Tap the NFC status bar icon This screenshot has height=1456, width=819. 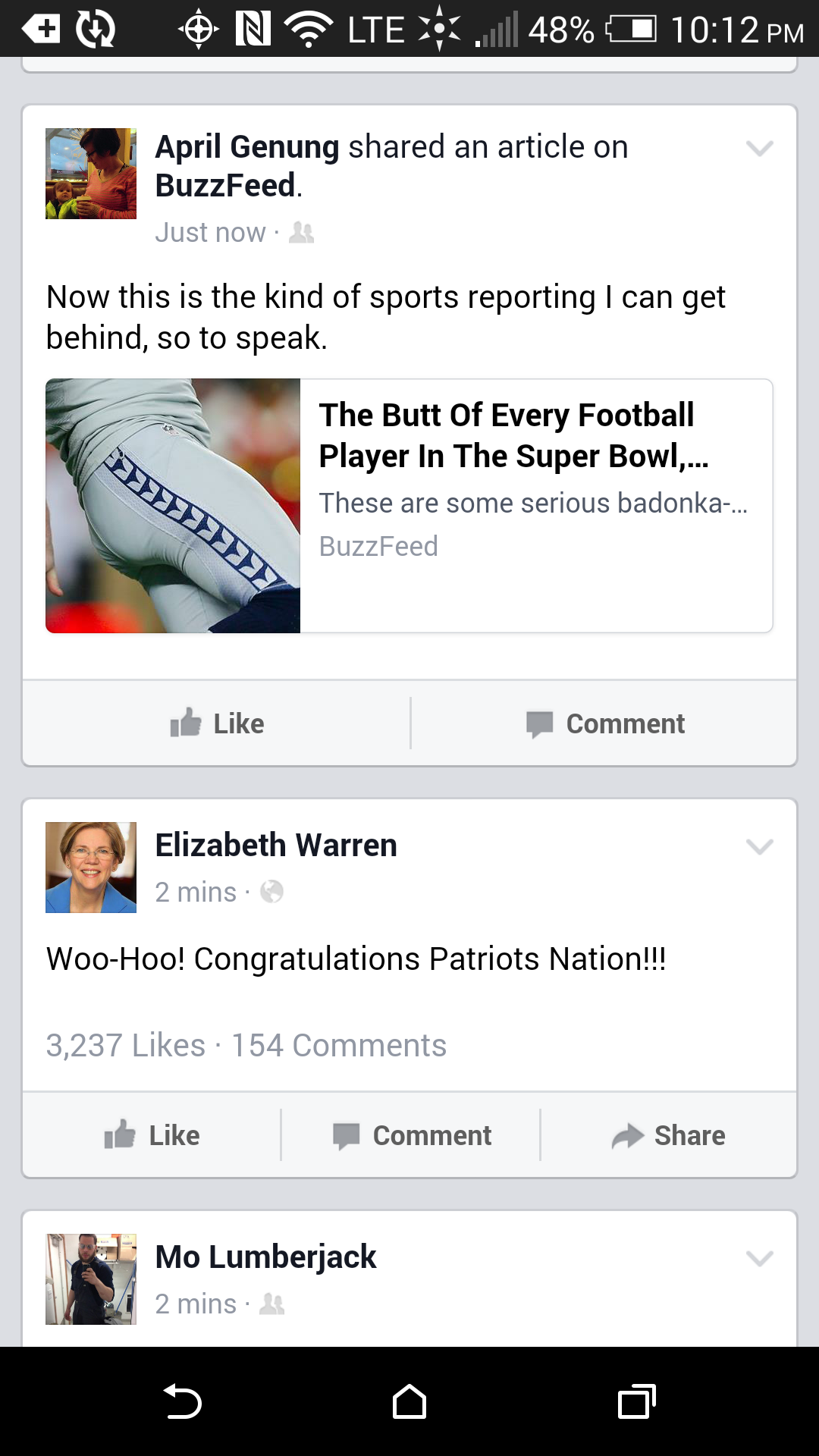point(253,30)
